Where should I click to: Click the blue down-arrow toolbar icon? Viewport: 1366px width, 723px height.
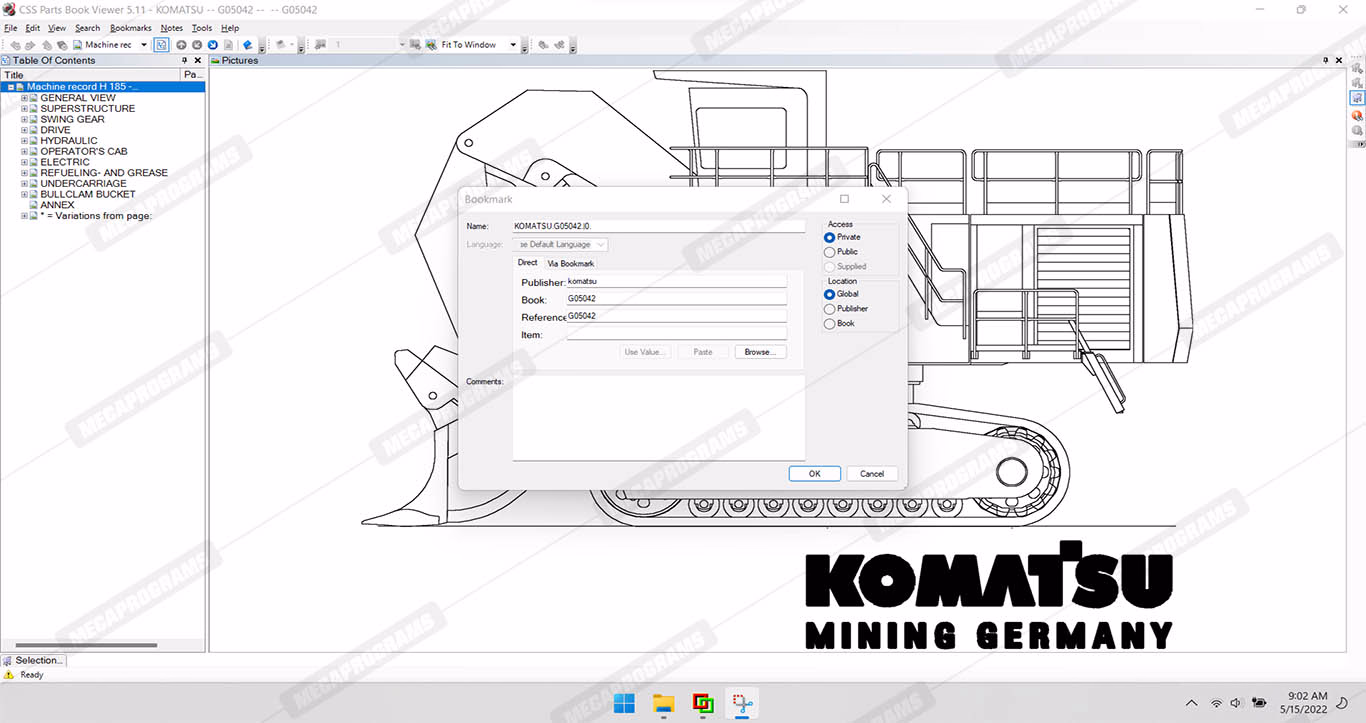tap(213, 45)
